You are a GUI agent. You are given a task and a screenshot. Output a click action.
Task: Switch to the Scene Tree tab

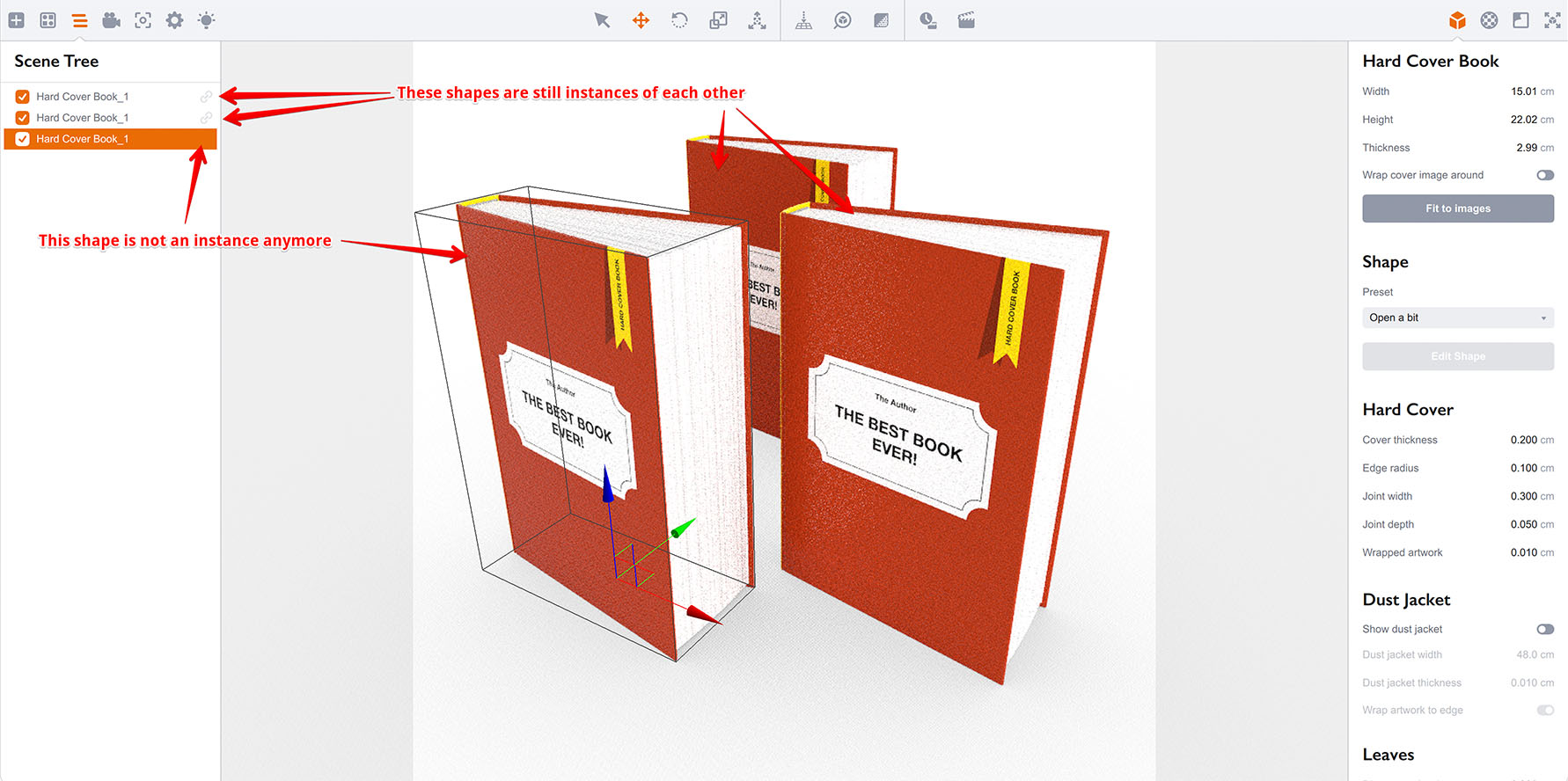[79, 20]
